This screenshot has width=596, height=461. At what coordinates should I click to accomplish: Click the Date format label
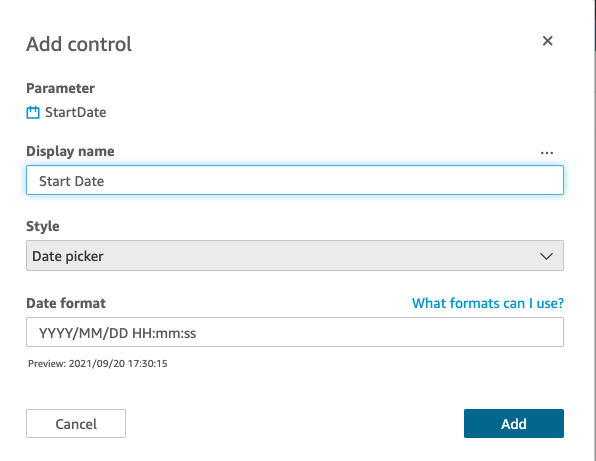[66, 303]
